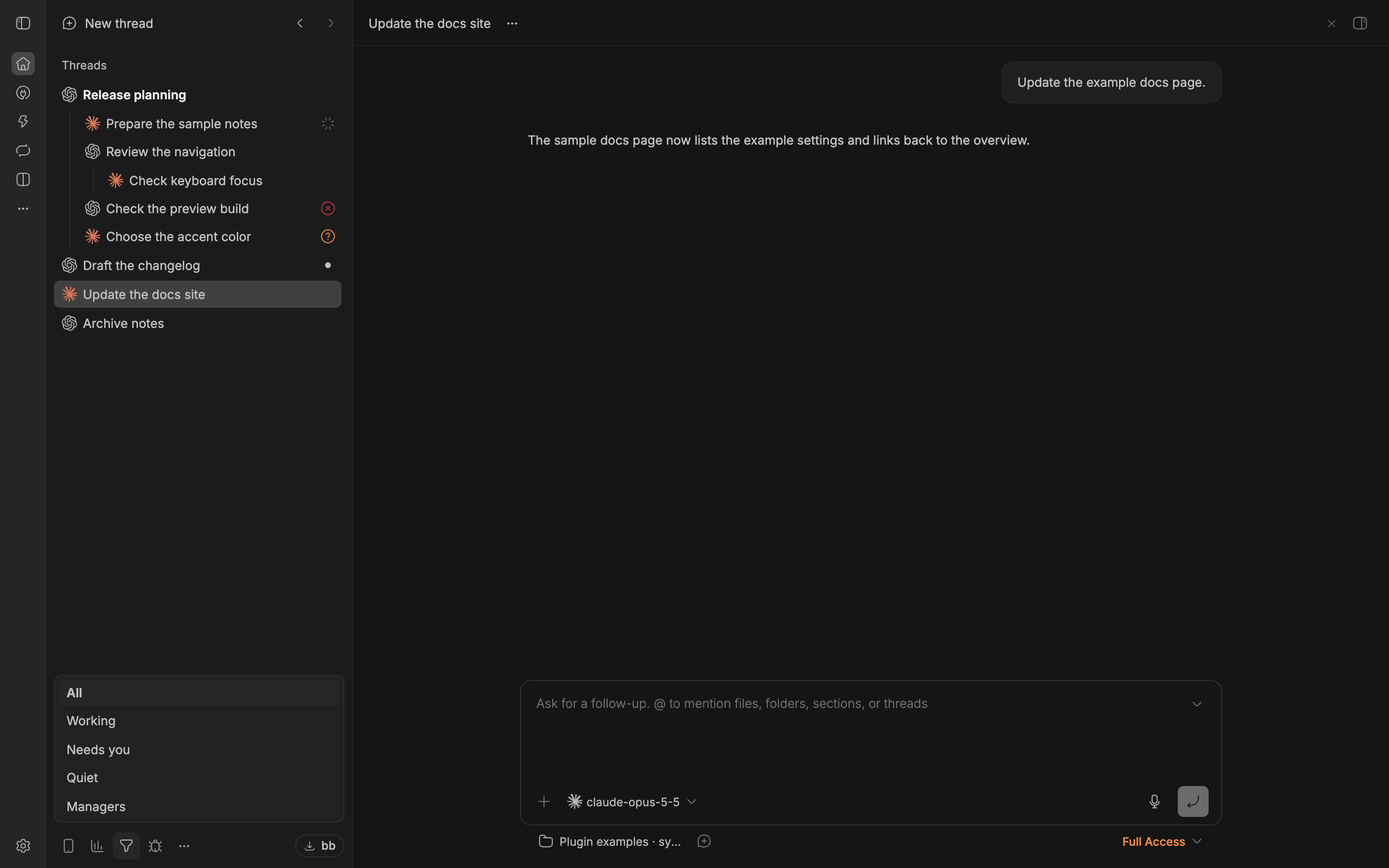Open the claude-opus-5-5 model dropdown

click(x=631, y=801)
